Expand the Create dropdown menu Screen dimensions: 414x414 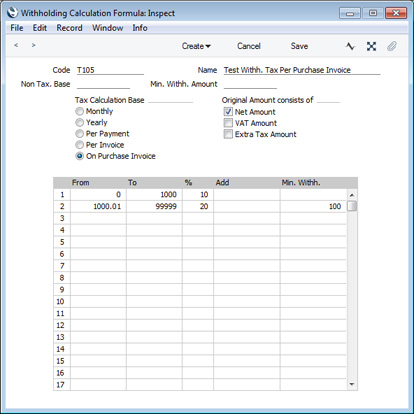point(196,46)
